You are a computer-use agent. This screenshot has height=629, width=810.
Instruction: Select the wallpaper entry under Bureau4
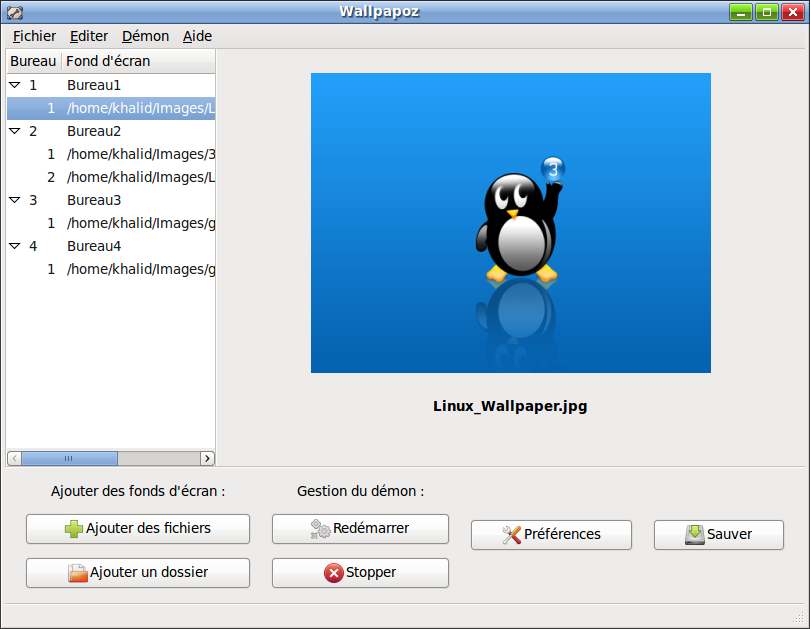pyautogui.click(x=111, y=269)
